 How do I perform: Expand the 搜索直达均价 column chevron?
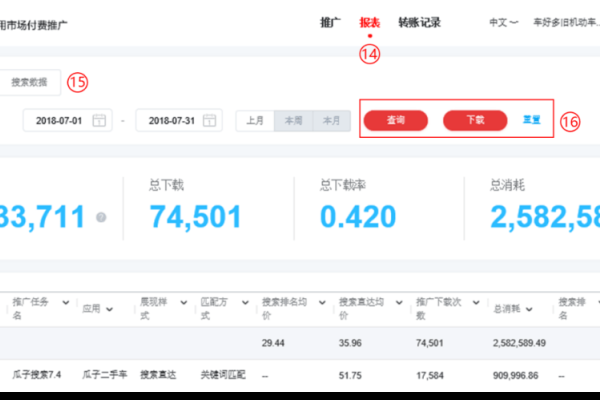click(399, 303)
